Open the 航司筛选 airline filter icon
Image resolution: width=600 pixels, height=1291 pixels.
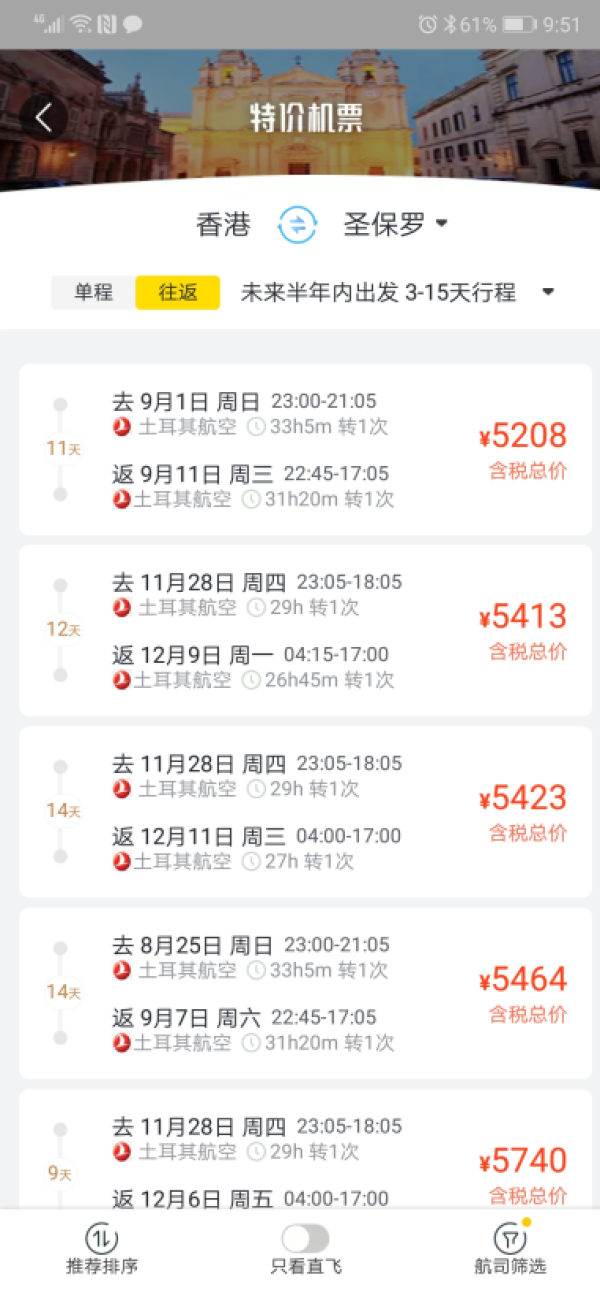pyautogui.click(x=509, y=1239)
